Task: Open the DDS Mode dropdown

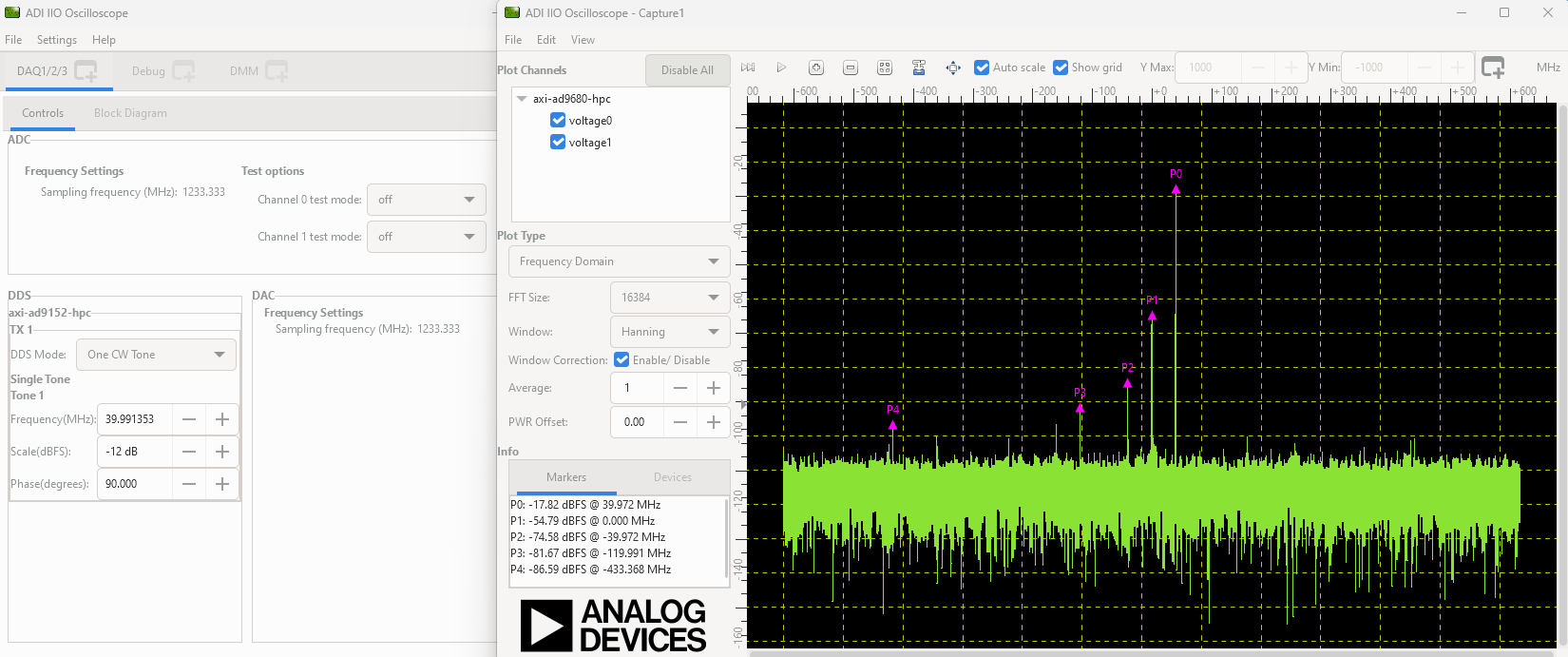Action: point(156,355)
